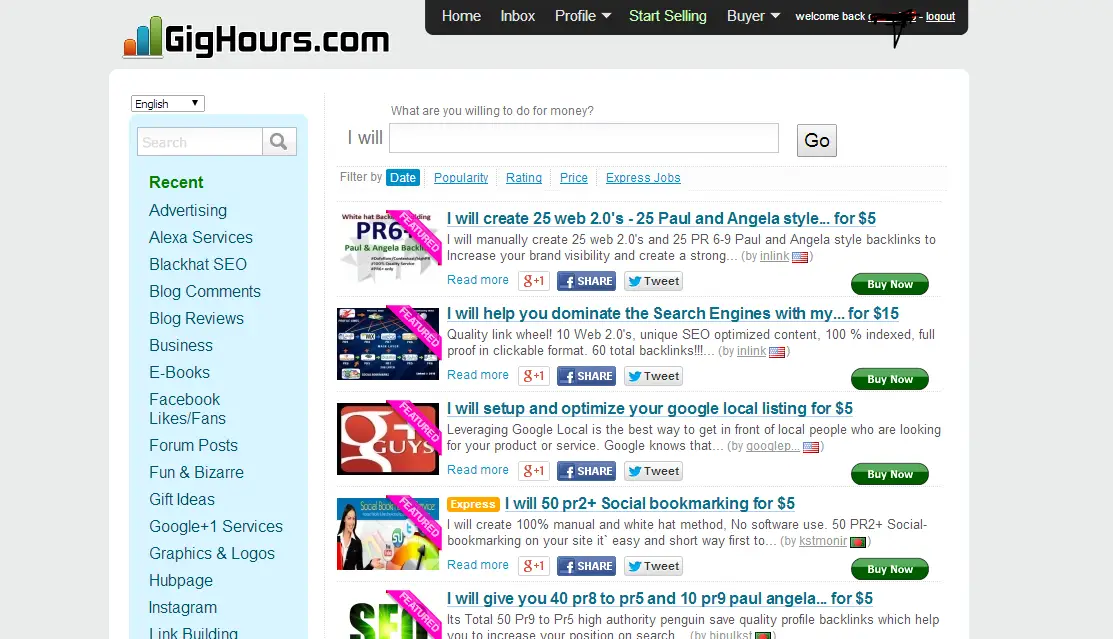Buy Now the Search Engines gig for $15
This screenshot has width=1113, height=639.
[889, 379]
